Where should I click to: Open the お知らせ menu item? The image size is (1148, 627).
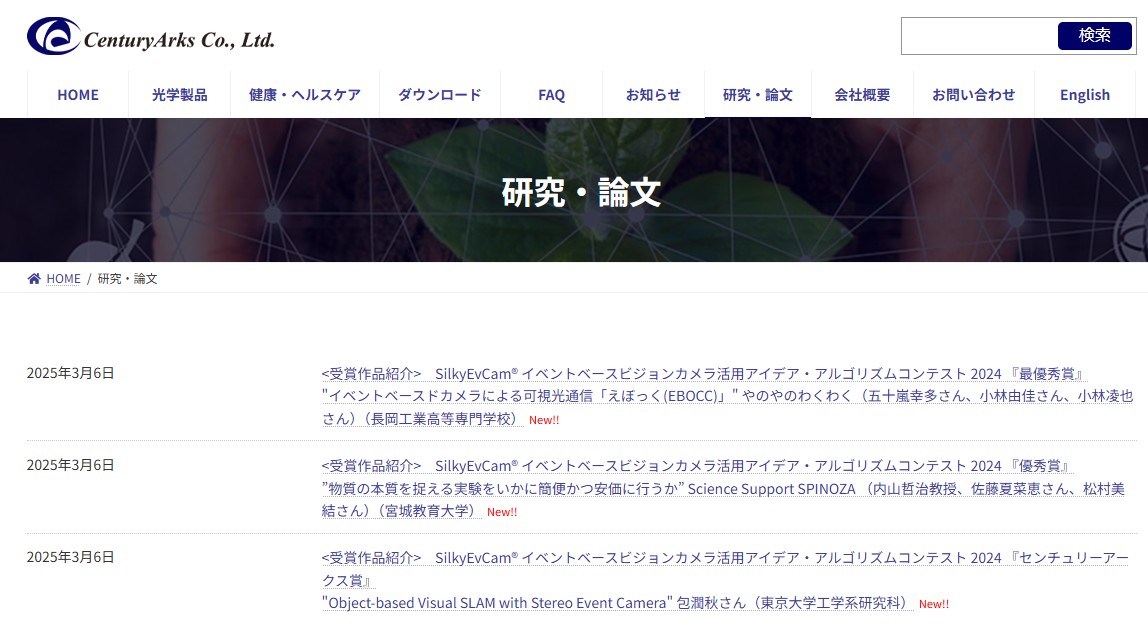point(653,94)
